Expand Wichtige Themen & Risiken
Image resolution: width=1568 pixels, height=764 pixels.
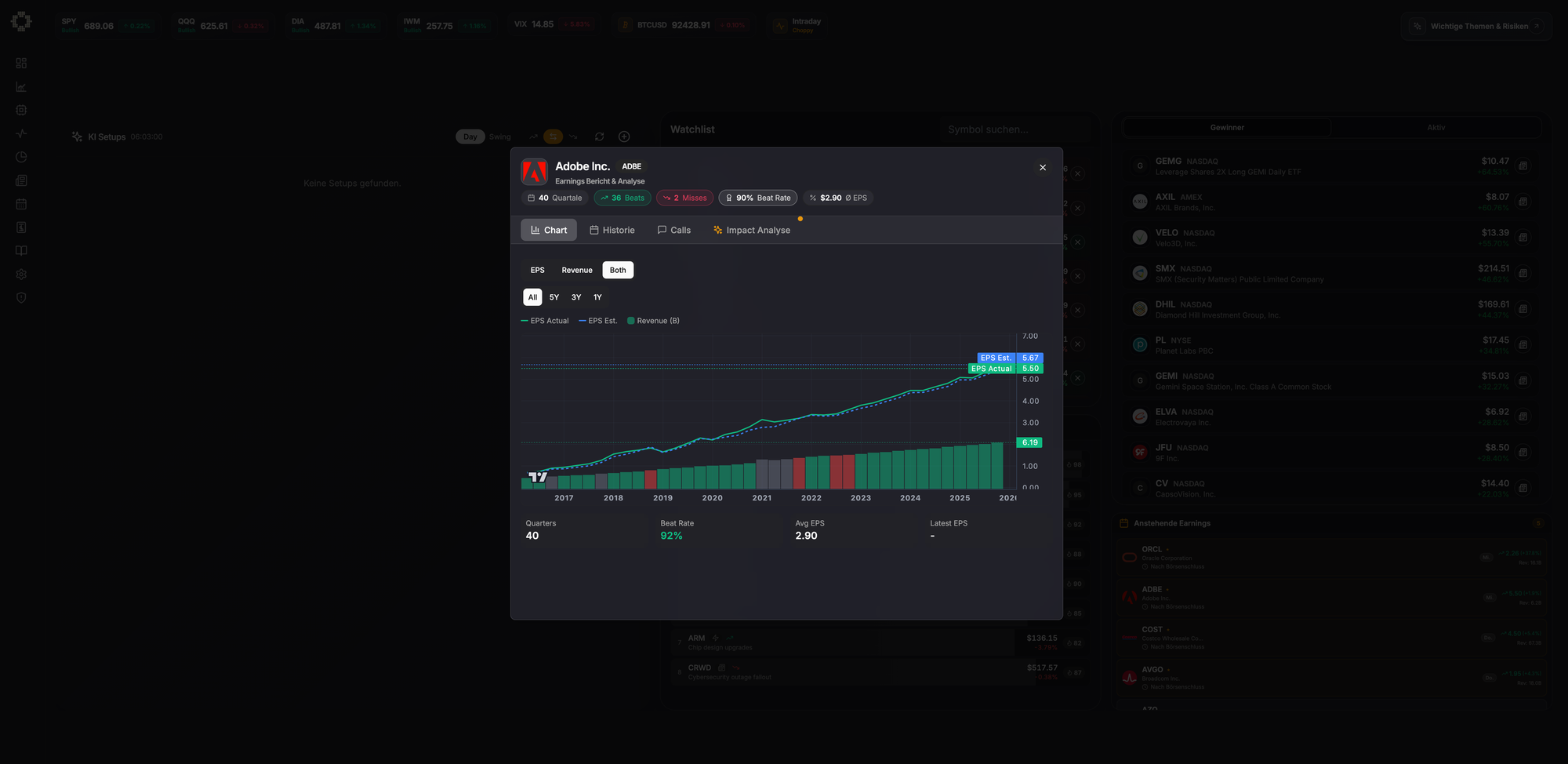click(1478, 26)
